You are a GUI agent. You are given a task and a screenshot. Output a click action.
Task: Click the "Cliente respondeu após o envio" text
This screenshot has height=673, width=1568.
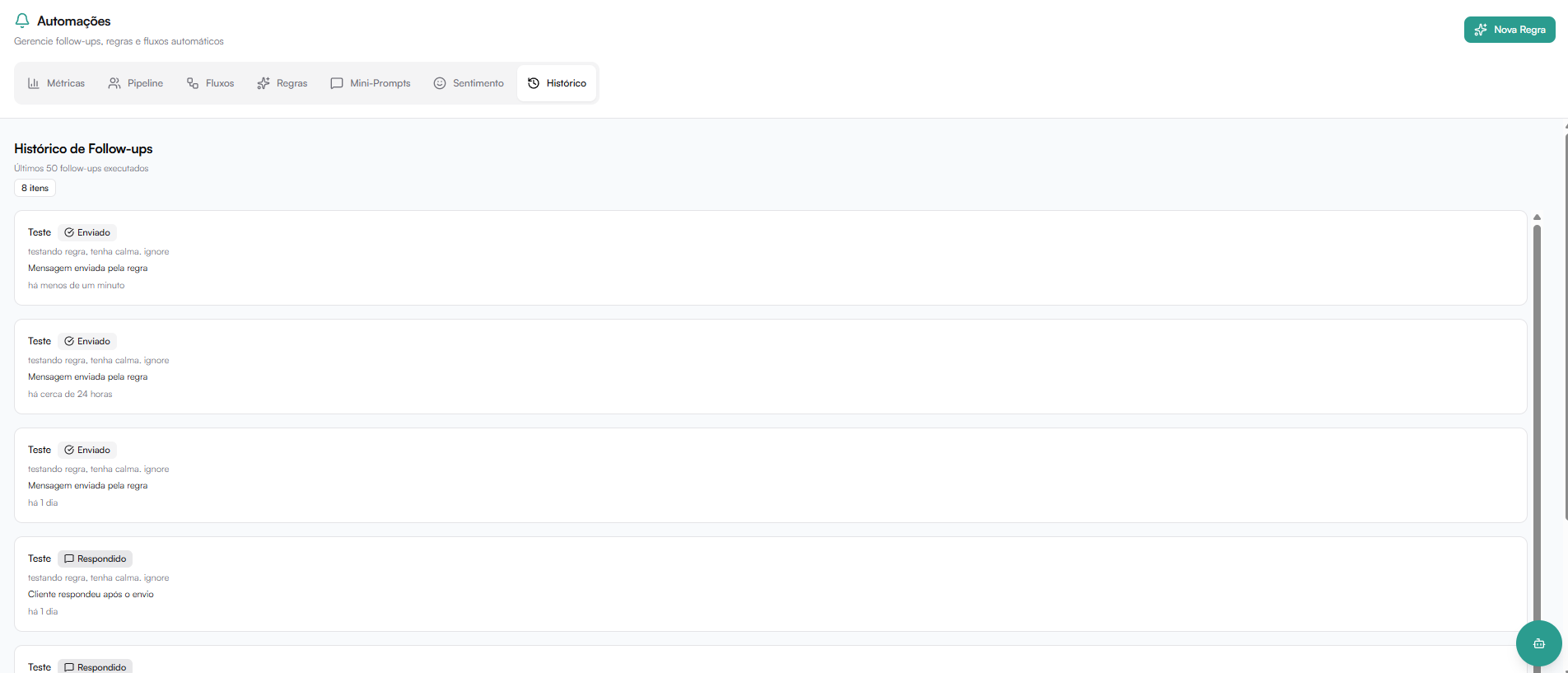click(91, 595)
